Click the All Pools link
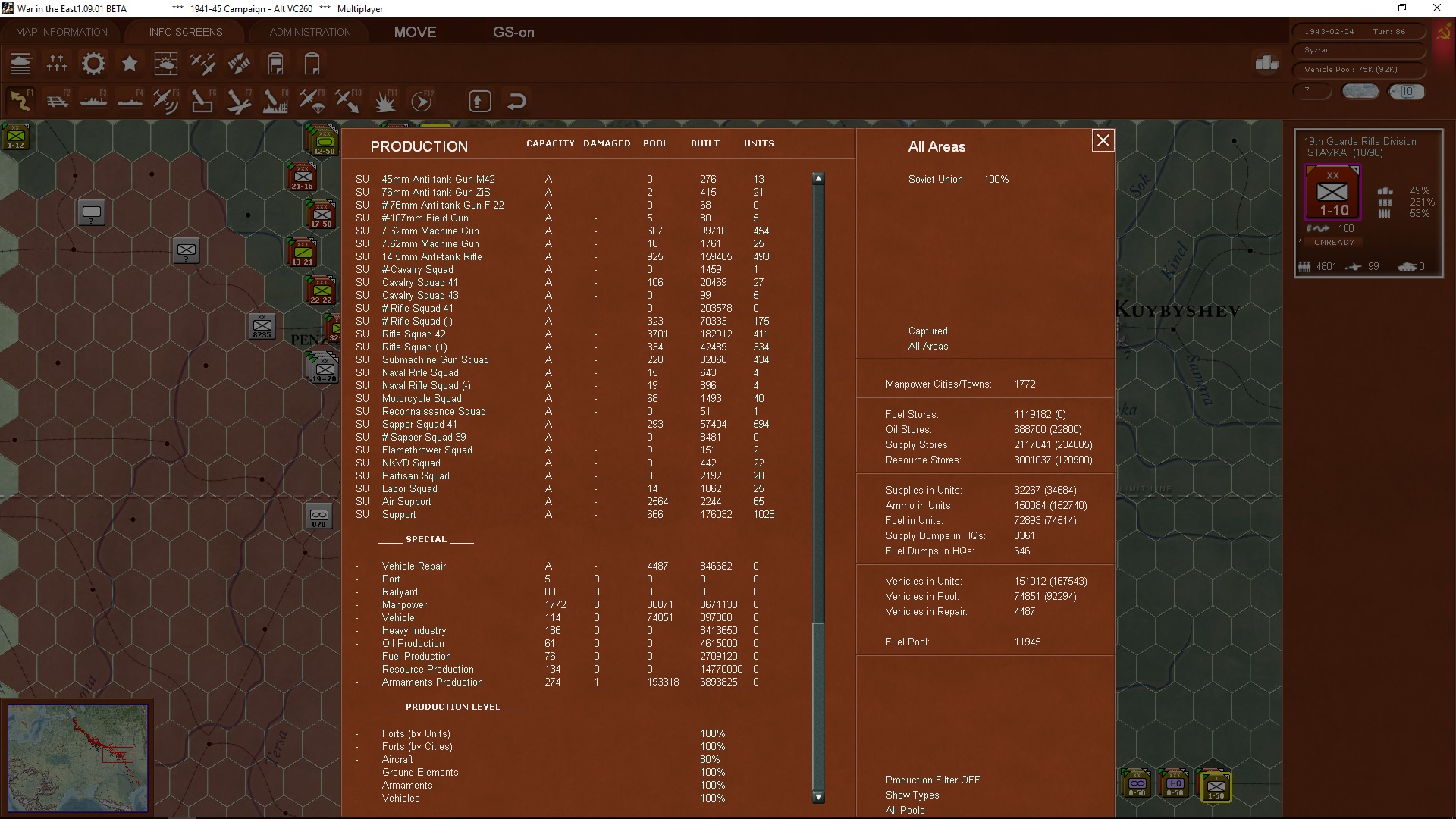 pyautogui.click(x=905, y=810)
